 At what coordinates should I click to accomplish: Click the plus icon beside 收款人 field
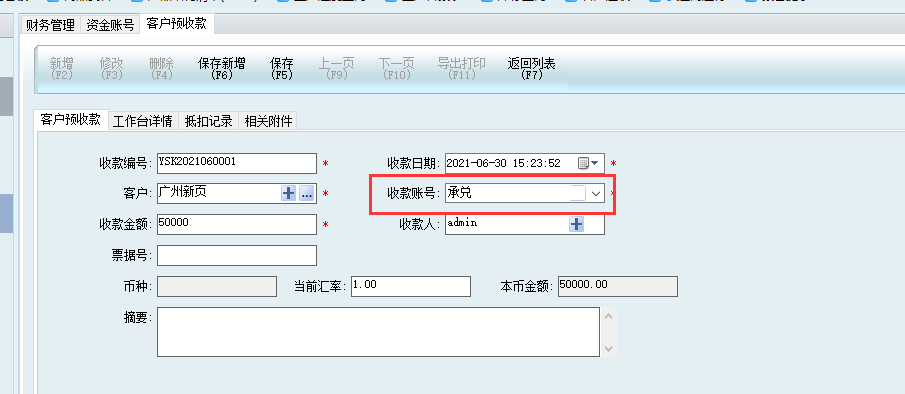pyautogui.click(x=577, y=224)
